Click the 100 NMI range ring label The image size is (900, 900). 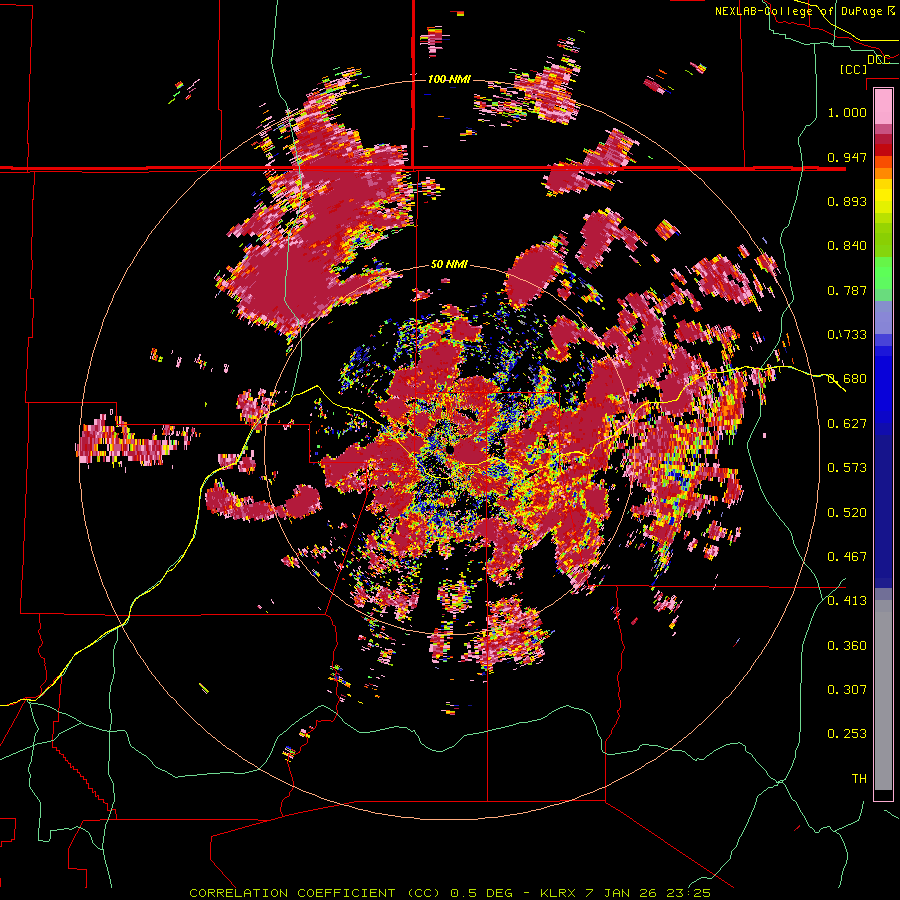pos(449,79)
